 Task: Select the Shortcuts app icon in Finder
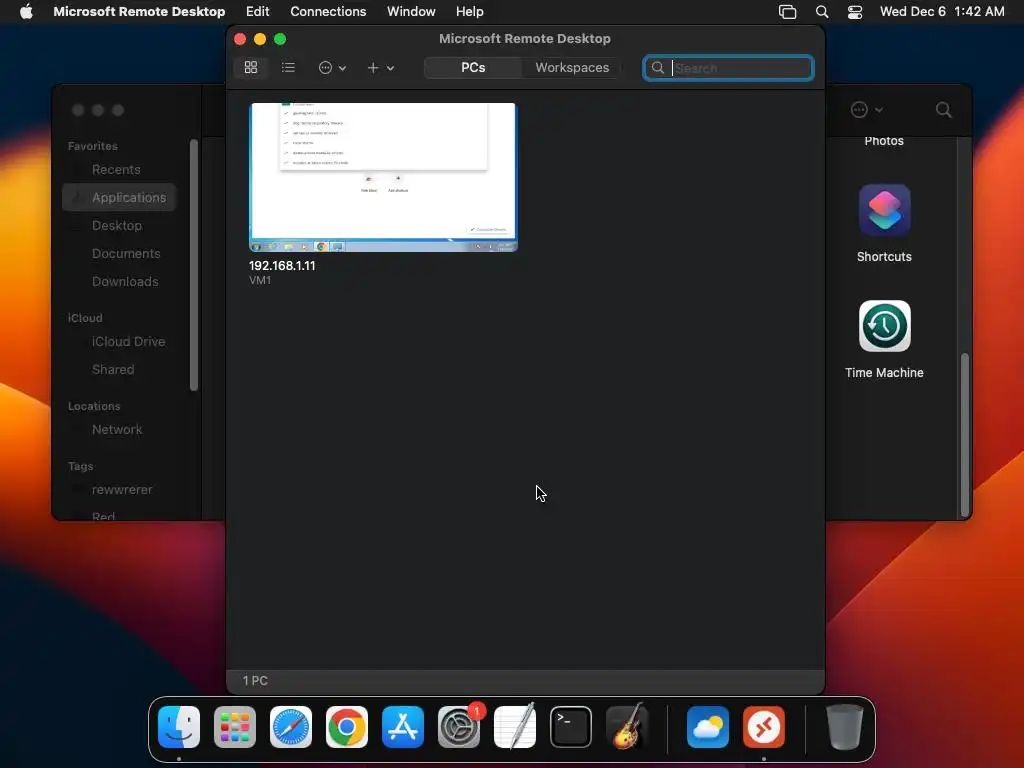click(884, 210)
